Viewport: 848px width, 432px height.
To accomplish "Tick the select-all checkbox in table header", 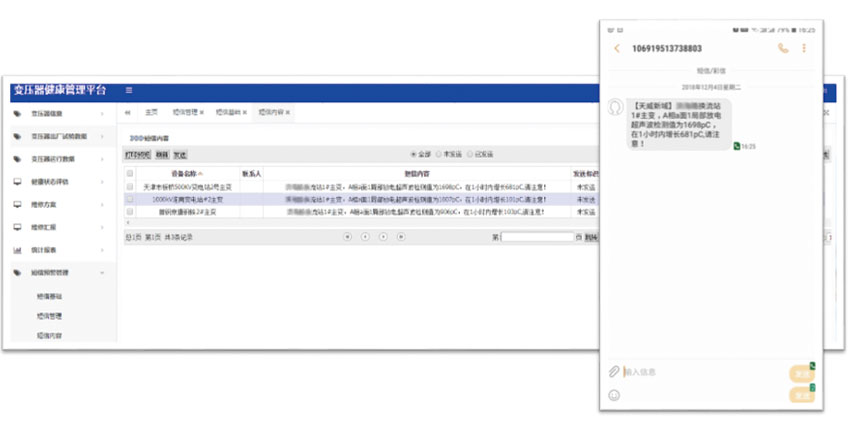I will point(129,173).
